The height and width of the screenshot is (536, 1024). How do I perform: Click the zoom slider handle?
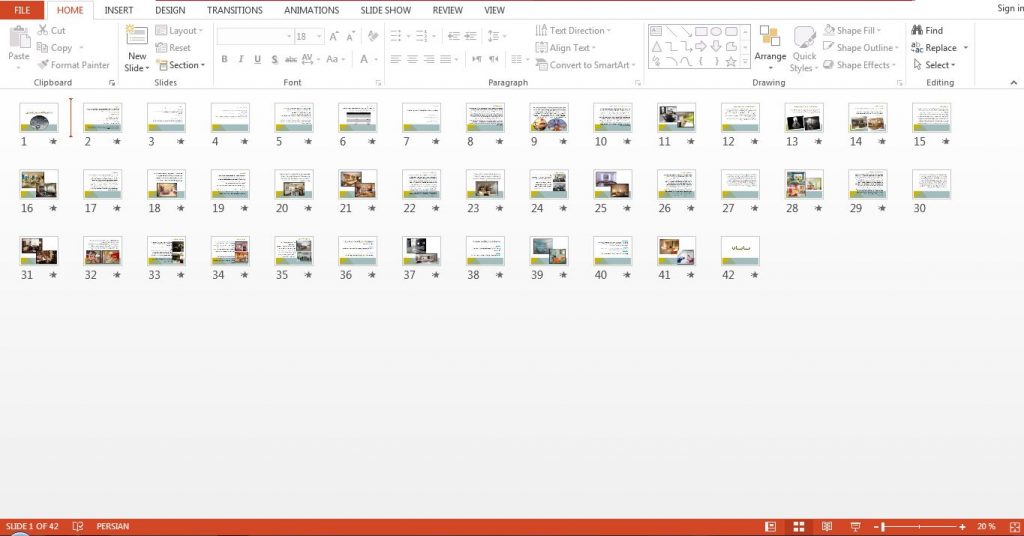884,526
